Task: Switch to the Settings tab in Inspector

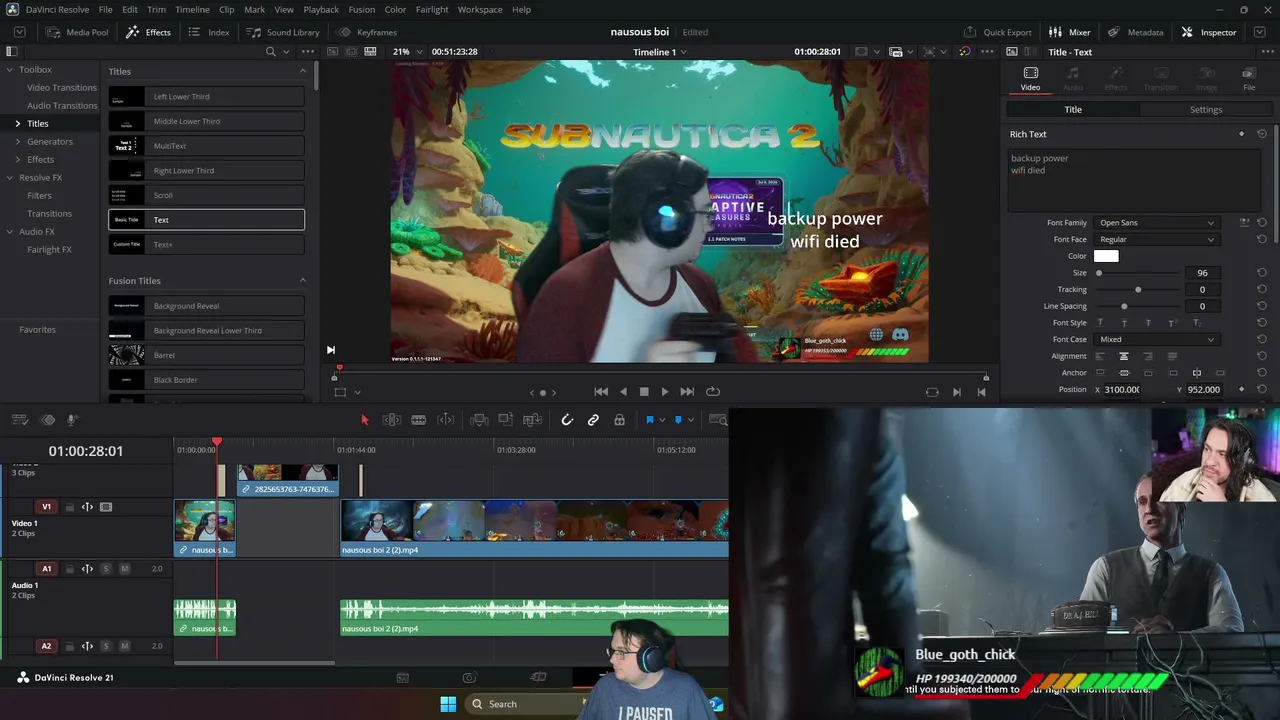Action: coord(1206,110)
